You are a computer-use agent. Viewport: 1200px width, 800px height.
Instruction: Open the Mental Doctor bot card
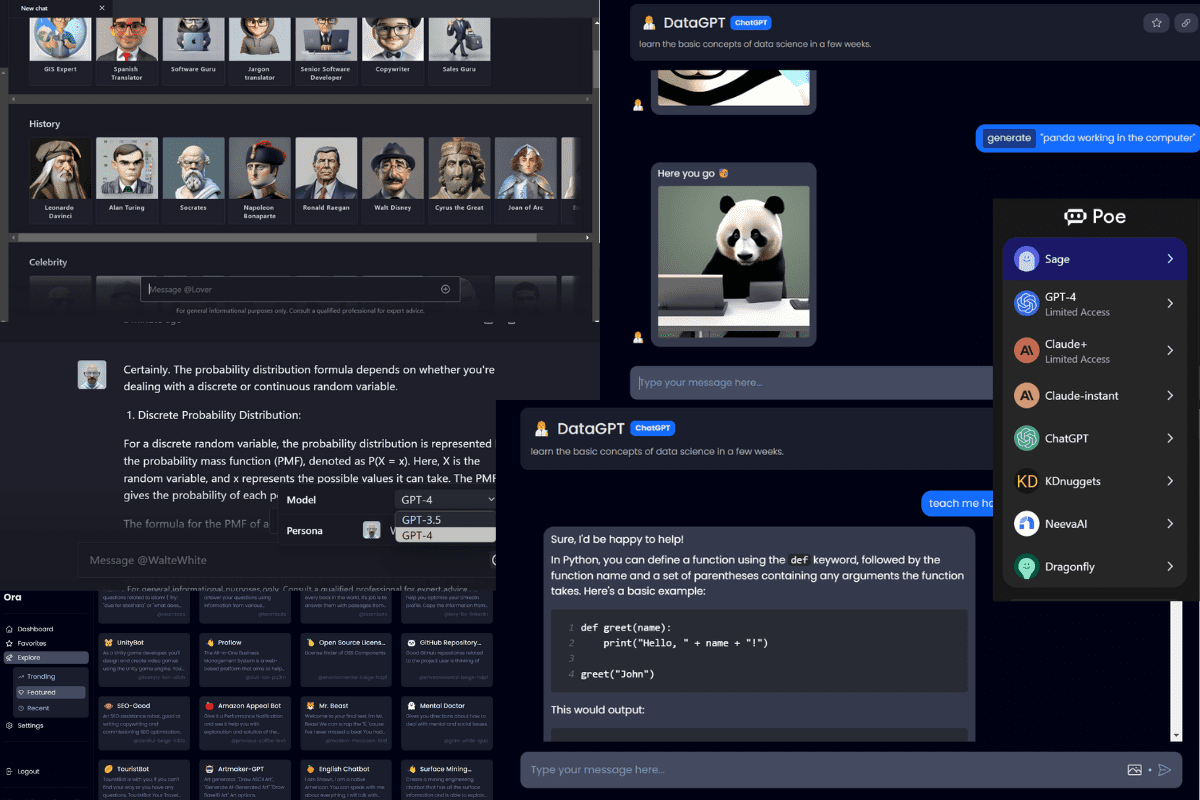tap(446, 723)
